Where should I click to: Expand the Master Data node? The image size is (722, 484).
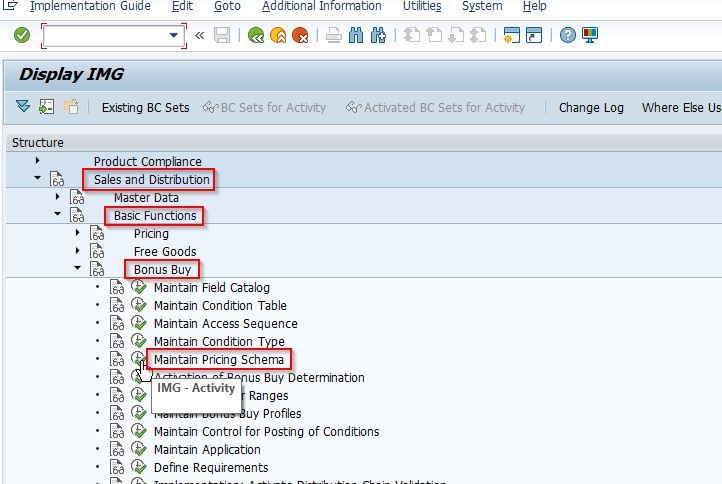(58, 197)
